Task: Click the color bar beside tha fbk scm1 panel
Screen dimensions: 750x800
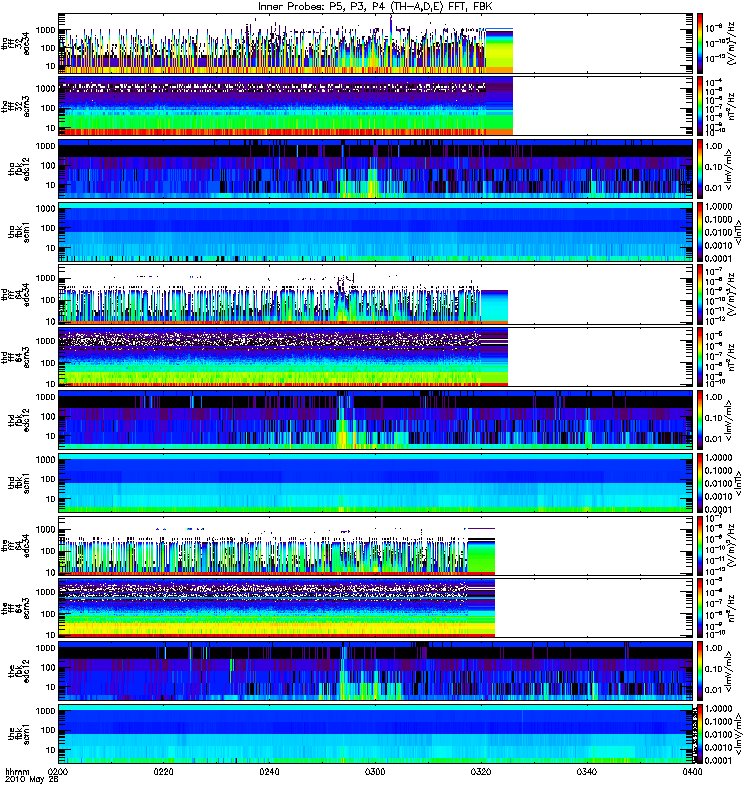Action: [x=700, y=232]
